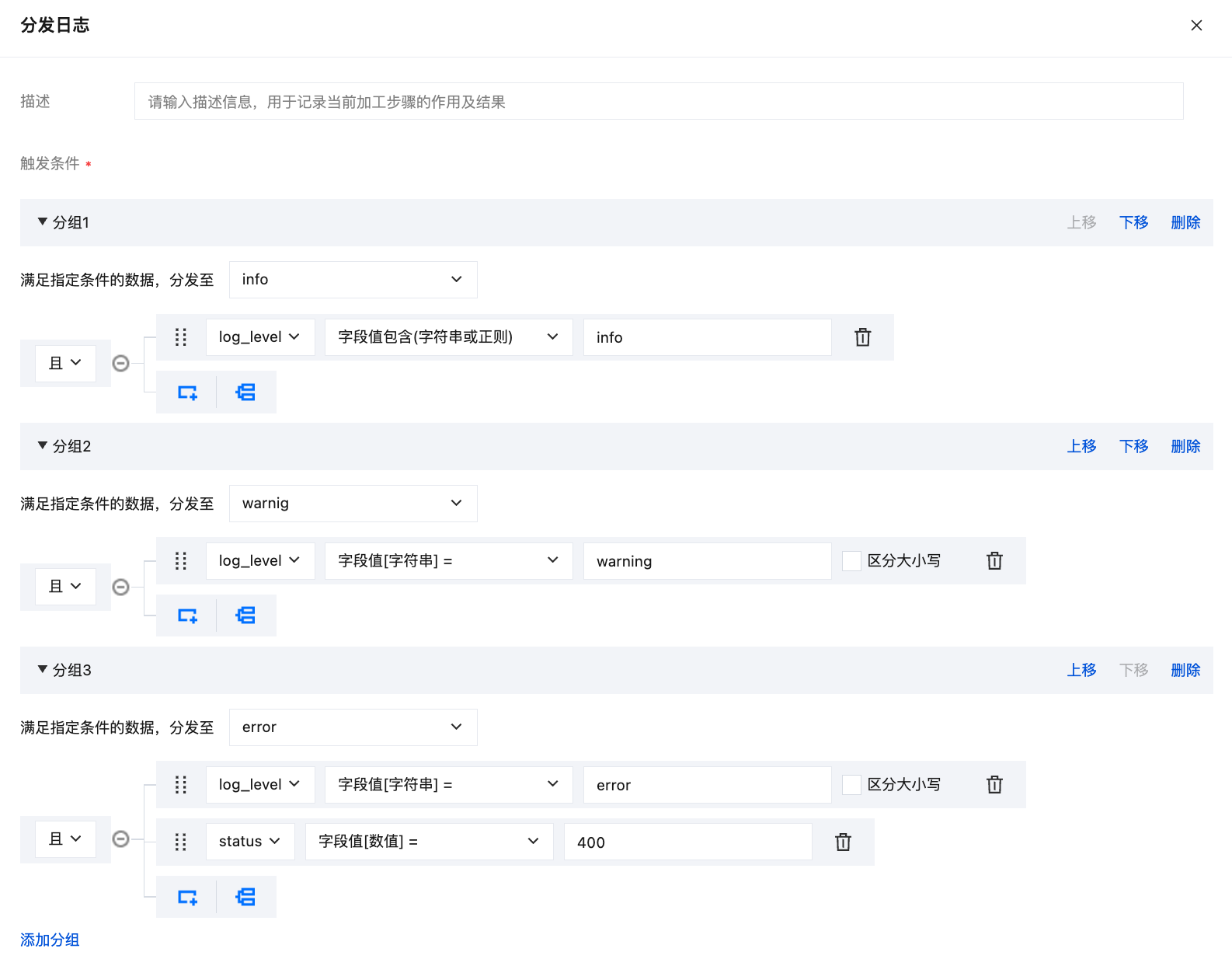Click 下移 for 分组1
This screenshot has height=959, width=1232.
coord(1133,223)
